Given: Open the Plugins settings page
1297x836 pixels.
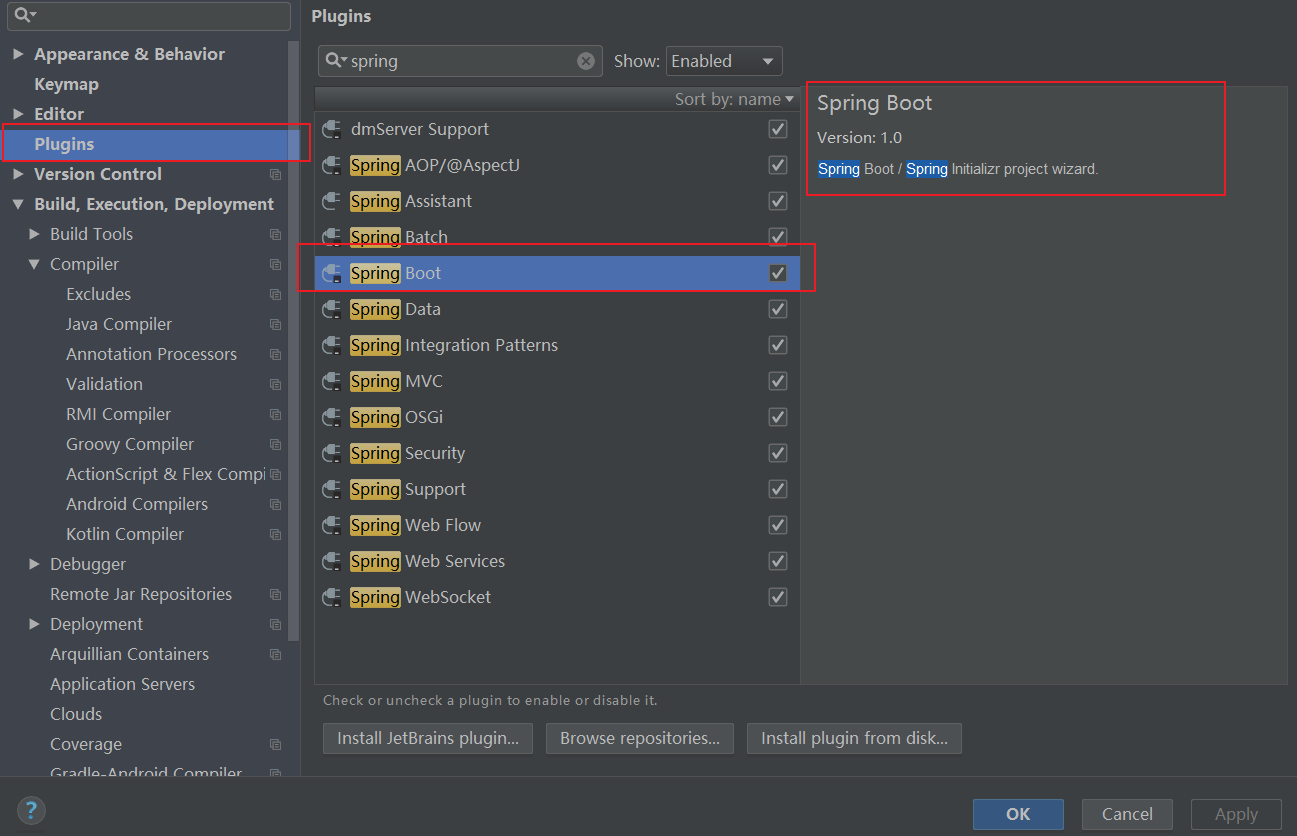Looking at the screenshot, I should coord(64,144).
